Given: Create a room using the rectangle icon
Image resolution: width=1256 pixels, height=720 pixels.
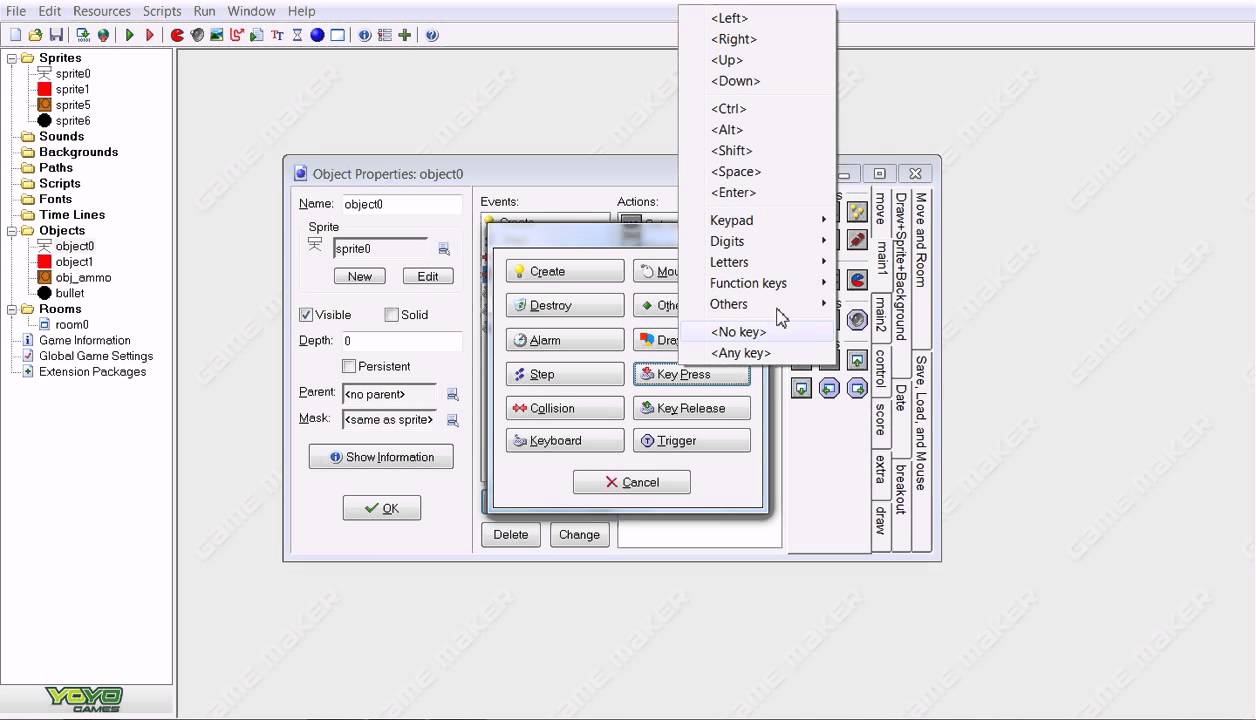Looking at the screenshot, I should (x=337, y=35).
